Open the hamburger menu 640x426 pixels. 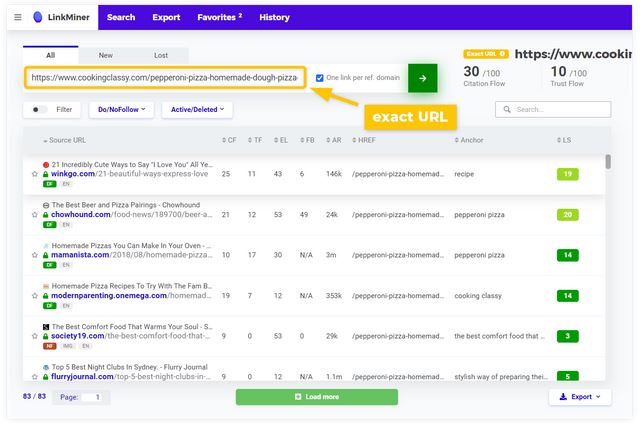[x=18, y=17]
